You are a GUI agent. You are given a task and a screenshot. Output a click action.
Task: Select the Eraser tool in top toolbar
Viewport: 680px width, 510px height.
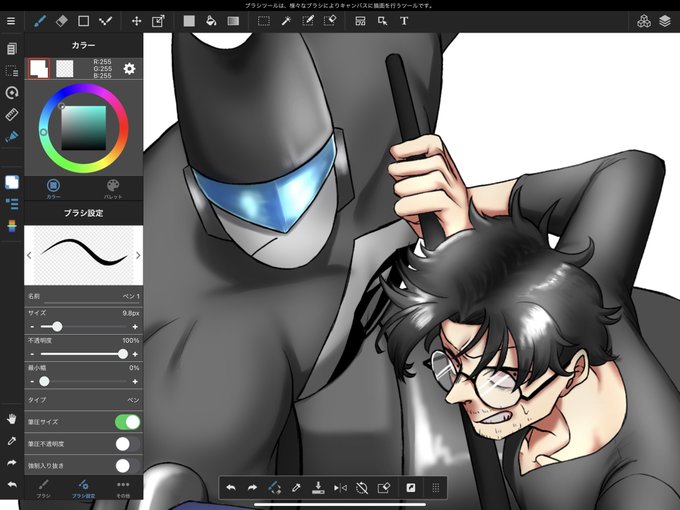click(62, 21)
